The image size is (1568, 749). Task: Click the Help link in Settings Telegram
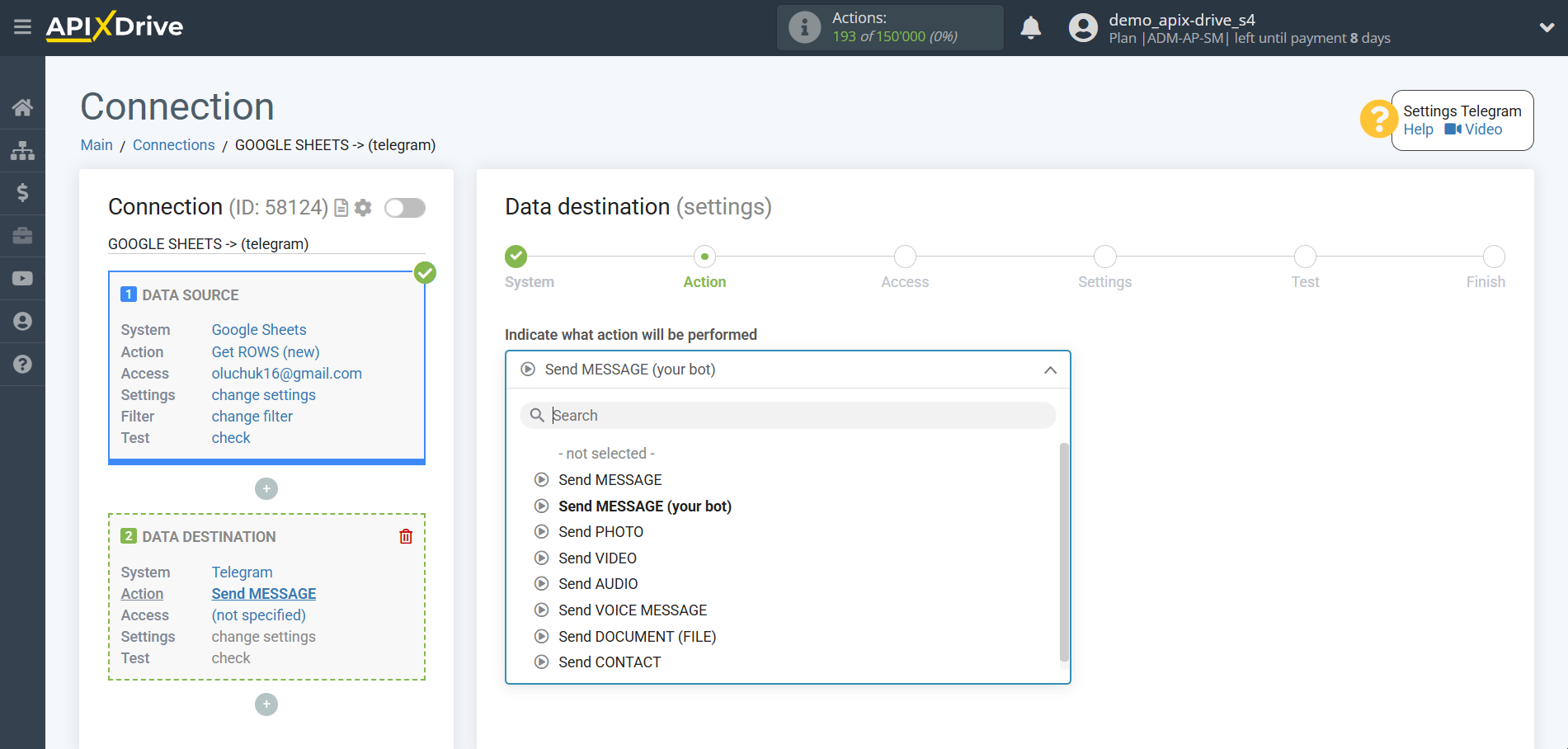point(1418,130)
